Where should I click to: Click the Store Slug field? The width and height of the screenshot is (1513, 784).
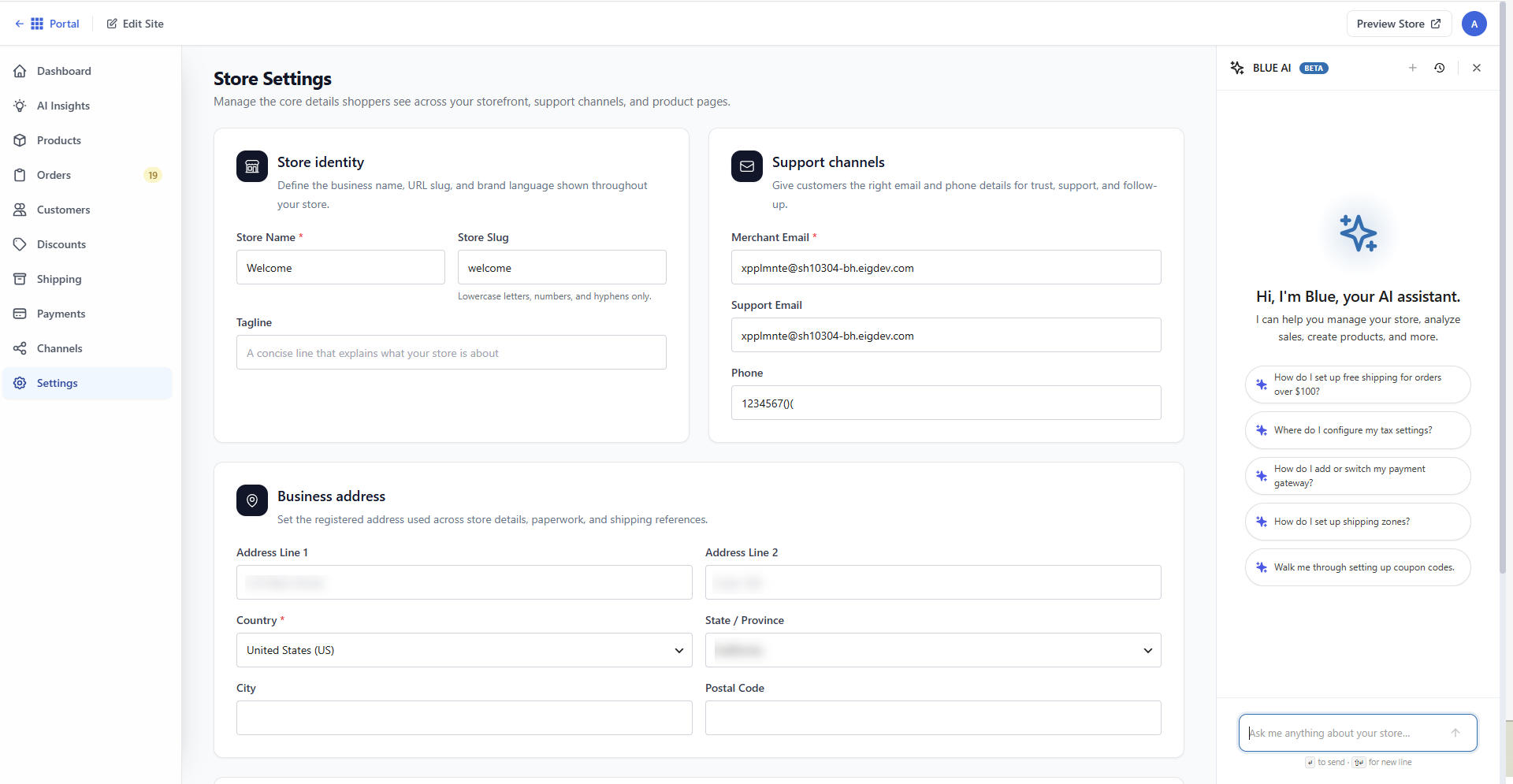point(562,267)
